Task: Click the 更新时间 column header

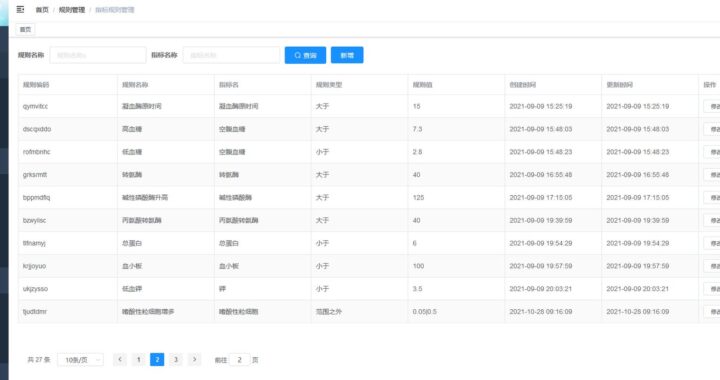Action: [x=619, y=84]
